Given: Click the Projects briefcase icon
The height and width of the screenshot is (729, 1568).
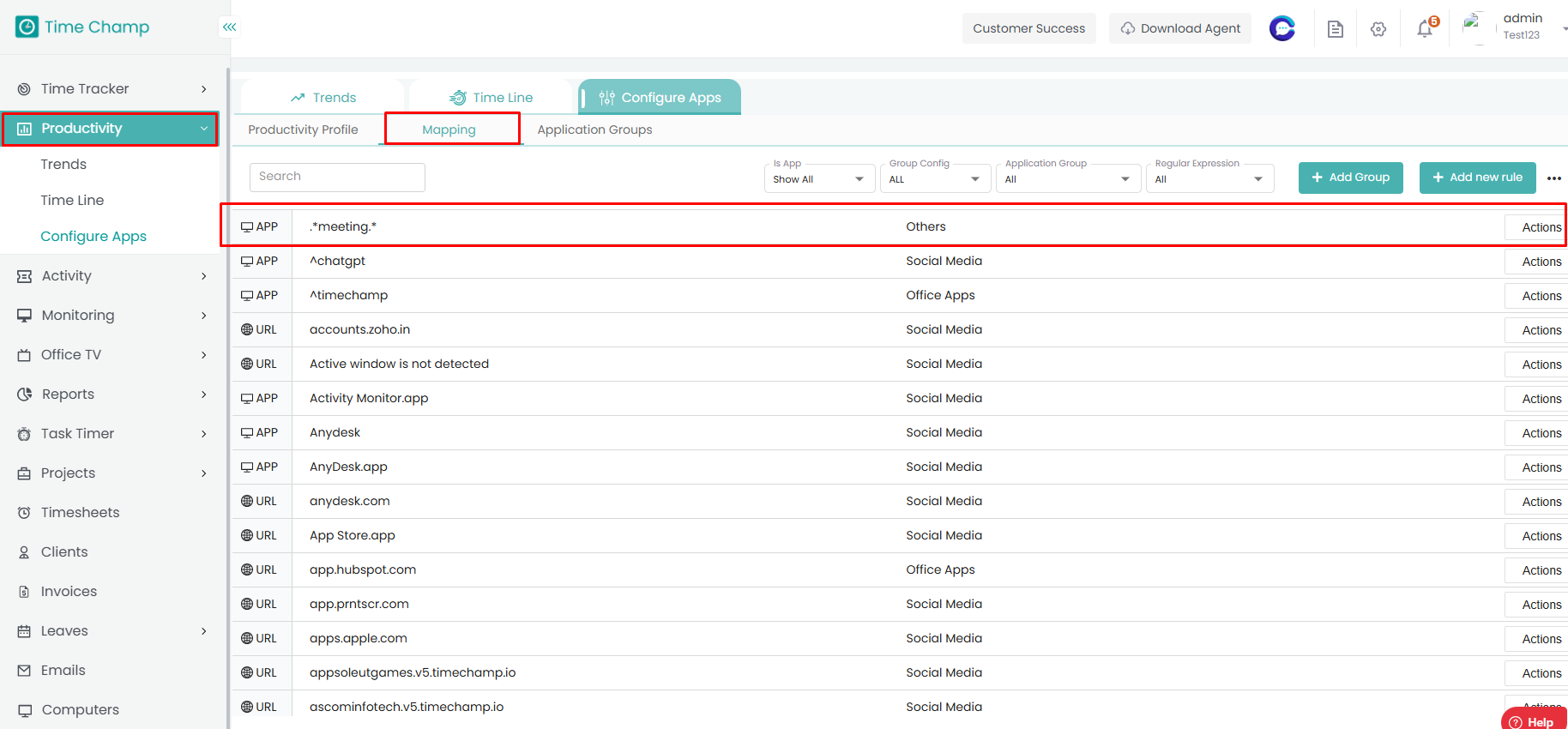Looking at the screenshot, I should point(24,473).
